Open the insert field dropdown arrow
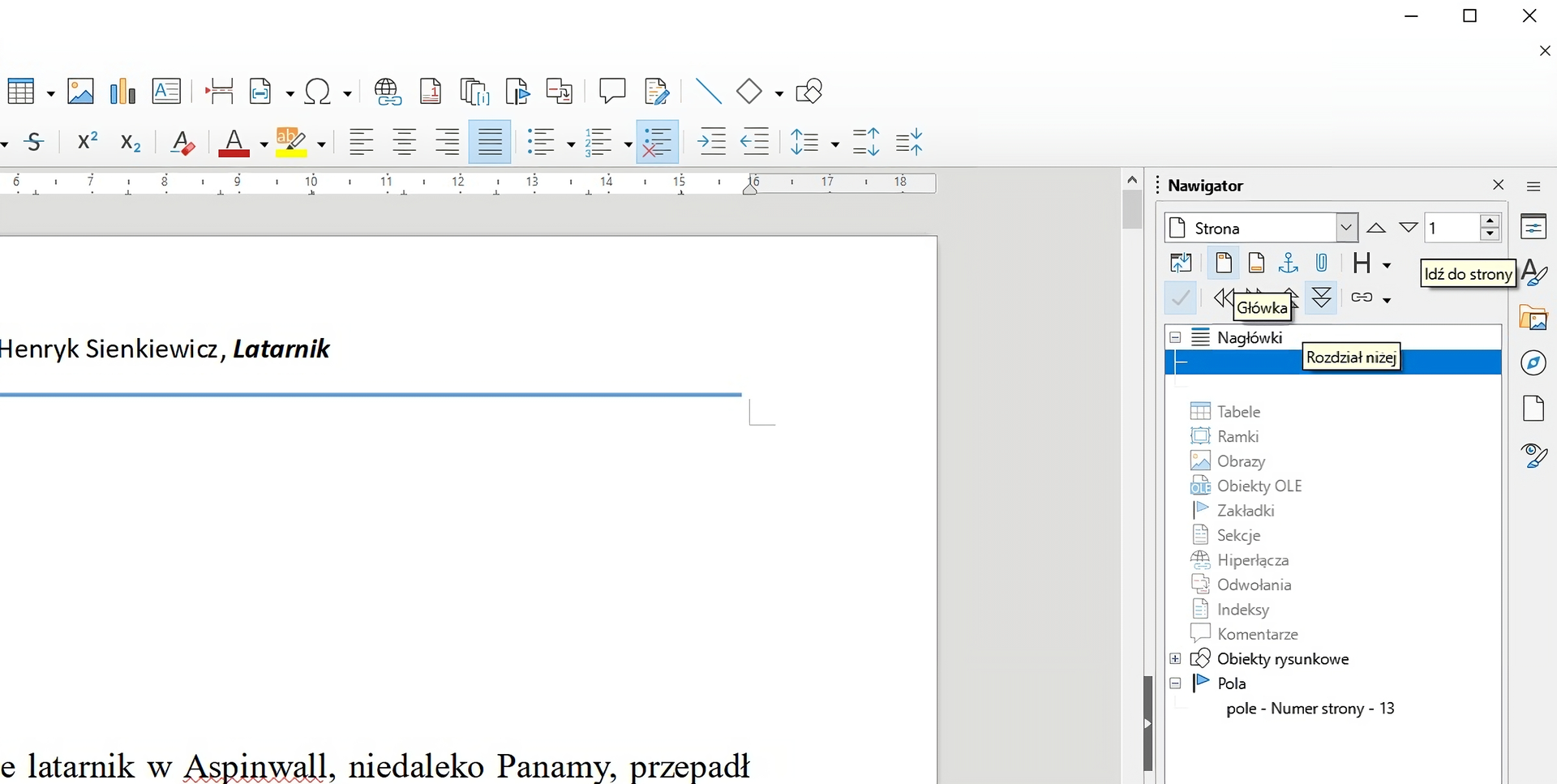This screenshot has width=1557, height=784. [x=290, y=93]
